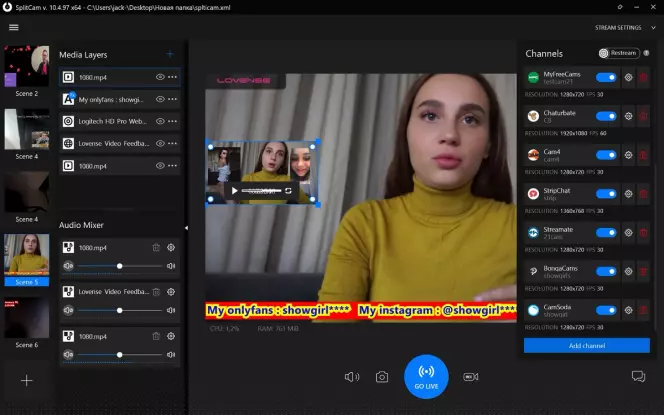
Task: Open the hamburger main menu
Action: [14, 28]
